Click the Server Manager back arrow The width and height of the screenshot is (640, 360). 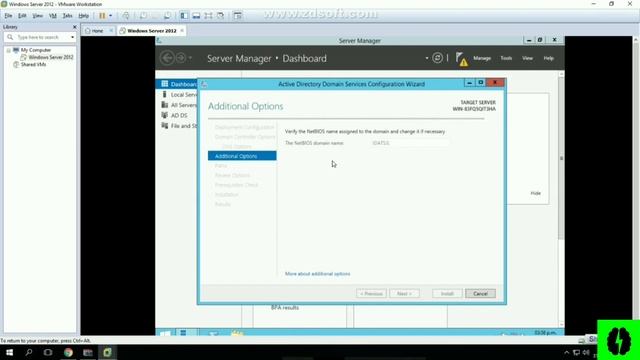[x=167, y=58]
